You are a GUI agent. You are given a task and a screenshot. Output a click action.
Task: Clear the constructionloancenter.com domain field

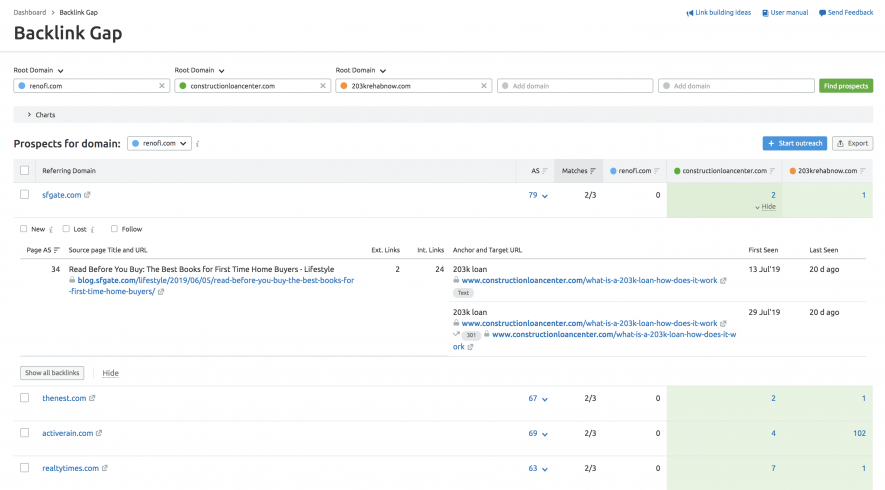click(x=323, y=86)
